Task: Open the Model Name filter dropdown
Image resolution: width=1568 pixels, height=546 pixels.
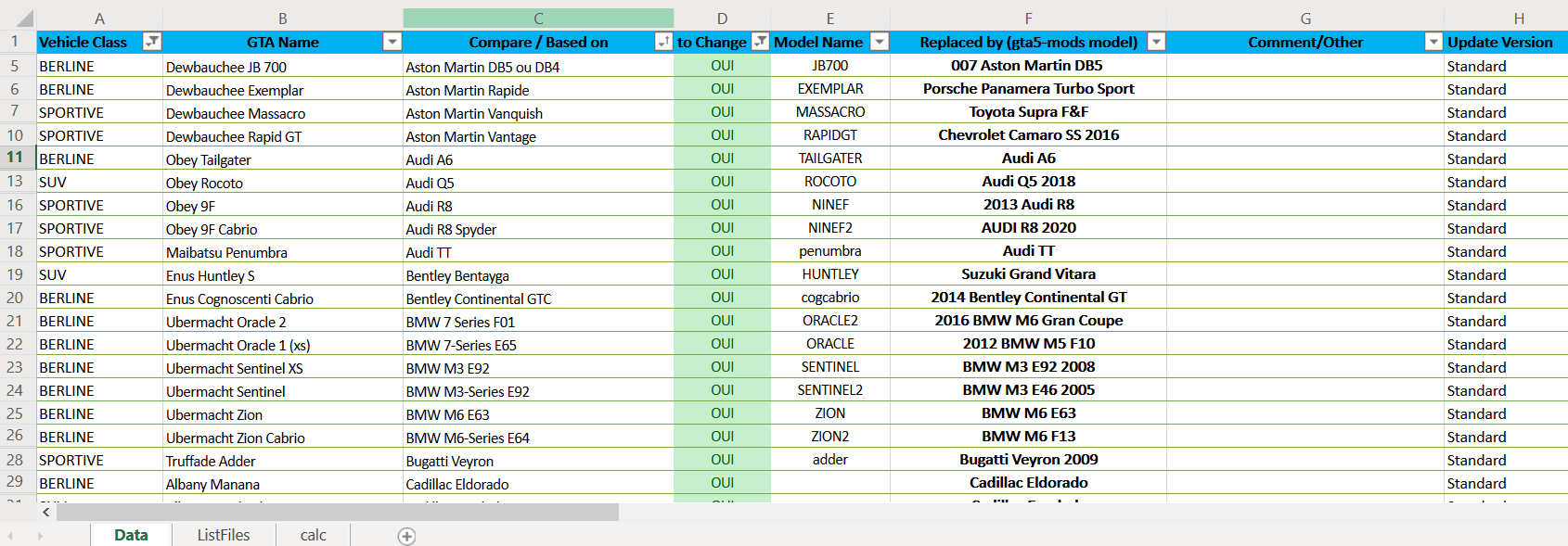Action: 880,42
